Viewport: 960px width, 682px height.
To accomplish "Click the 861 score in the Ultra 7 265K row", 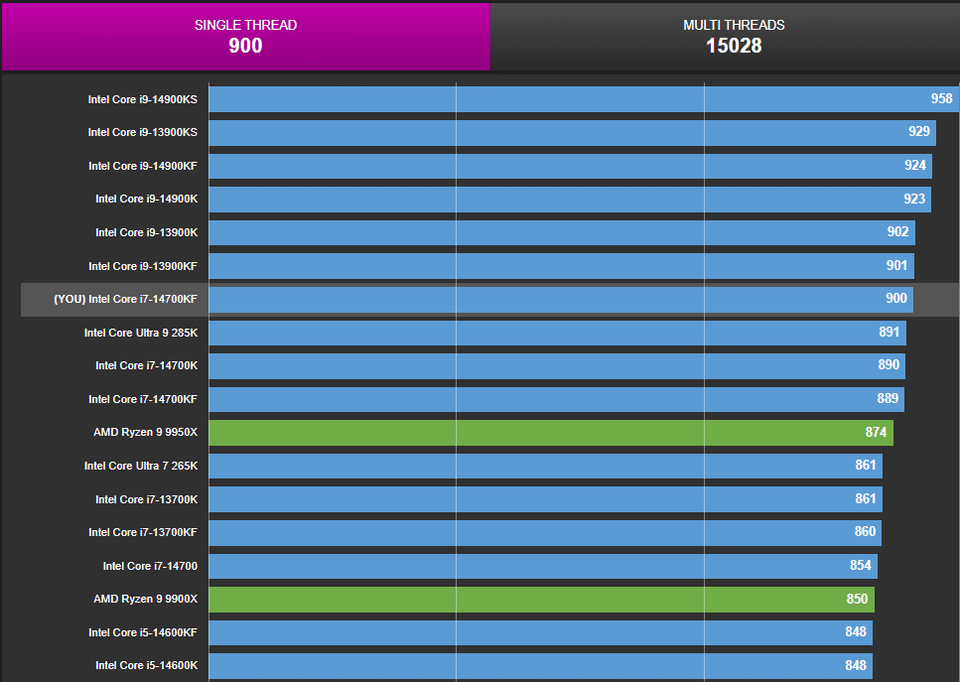I will pos(866,465).
